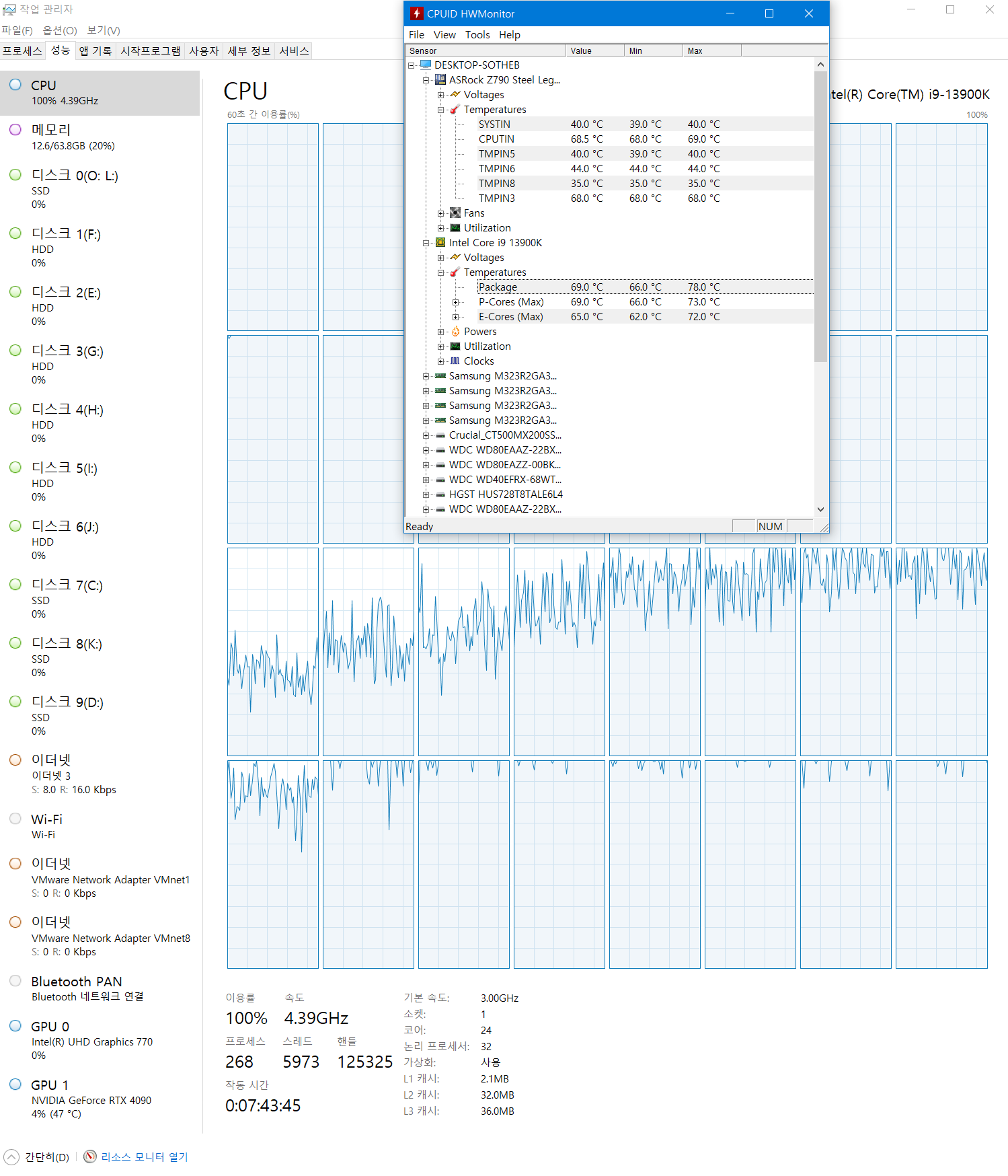
Task: Select GPU 0 Intel UHD Graphics 770
Action: click(100, 1040)
